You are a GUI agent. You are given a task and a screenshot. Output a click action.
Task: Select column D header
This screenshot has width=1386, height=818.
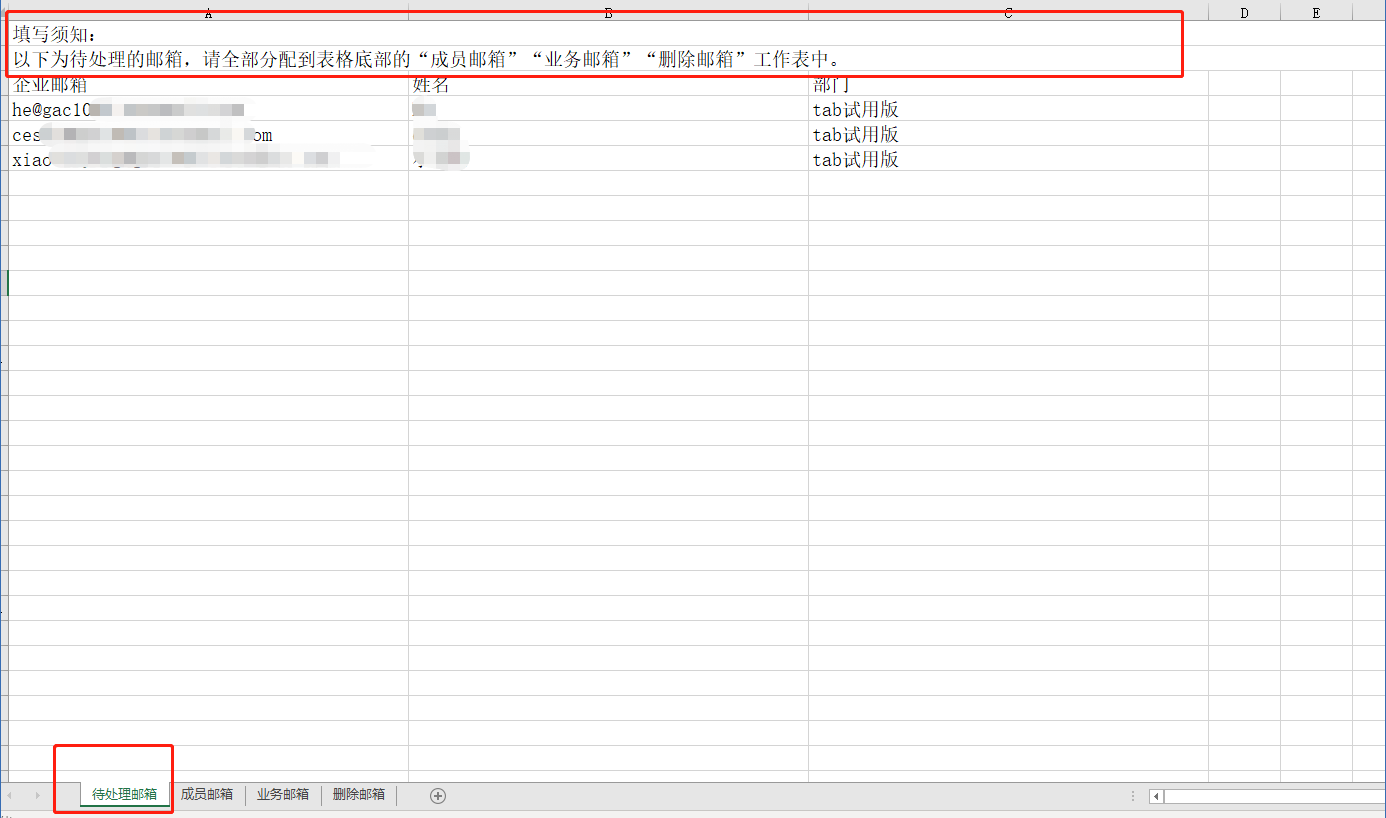point(1244,13)
